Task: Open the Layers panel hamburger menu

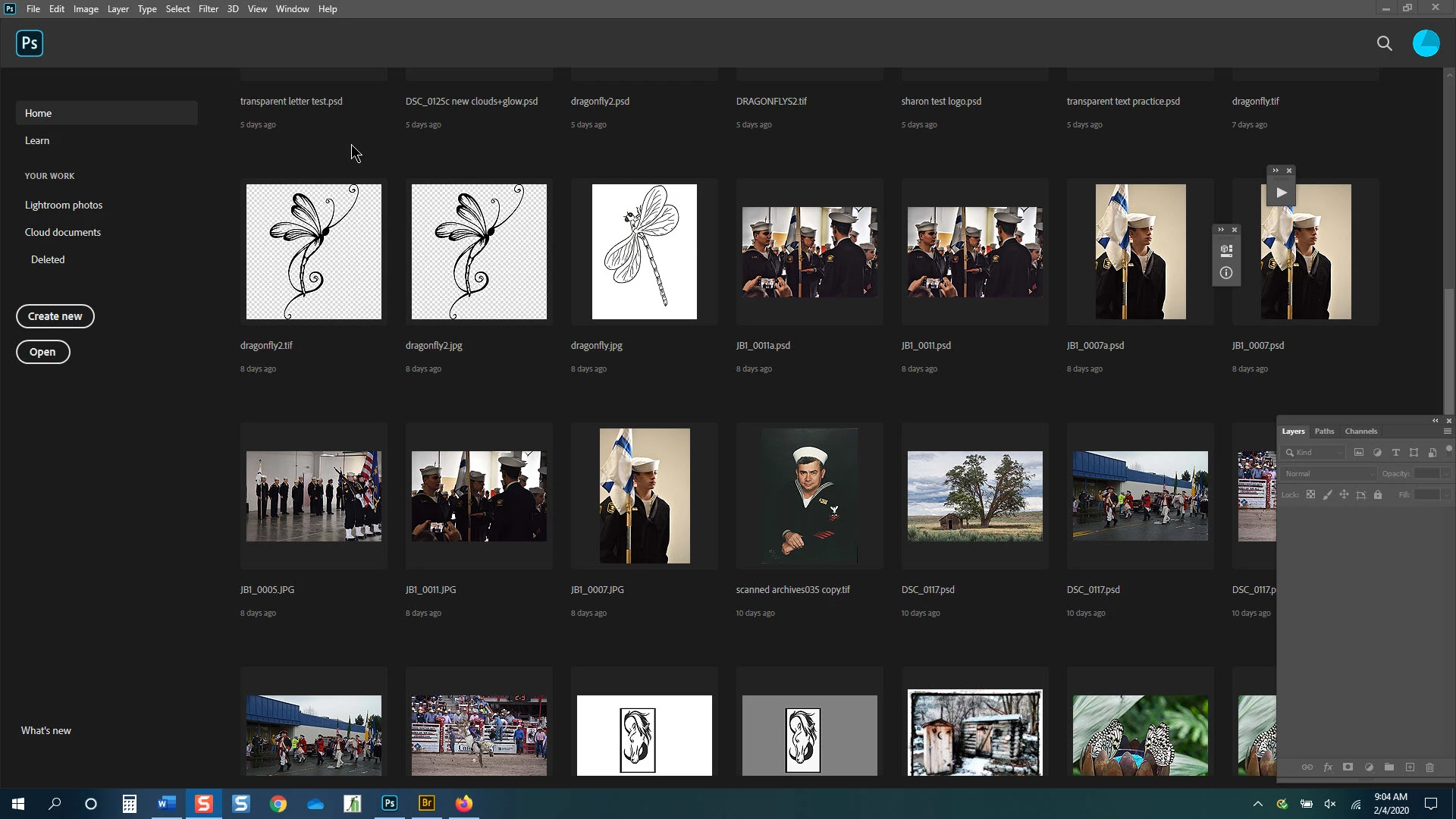Action: click(1447, 431)
